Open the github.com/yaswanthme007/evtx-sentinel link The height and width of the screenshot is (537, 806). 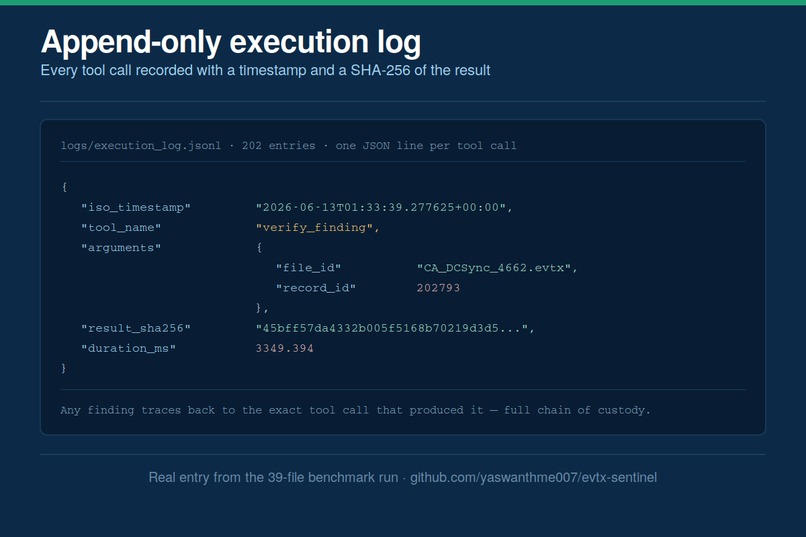[x=534, y=477]
